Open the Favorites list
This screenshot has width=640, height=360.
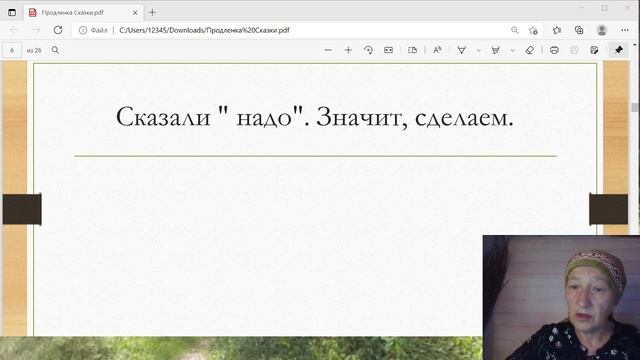coord(557,30)
